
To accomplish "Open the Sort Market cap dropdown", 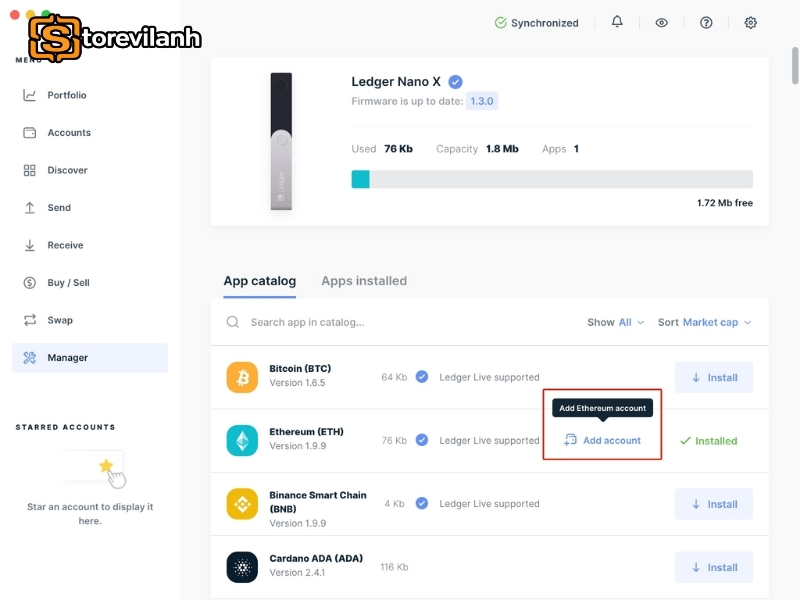I will tap(704, 322).
